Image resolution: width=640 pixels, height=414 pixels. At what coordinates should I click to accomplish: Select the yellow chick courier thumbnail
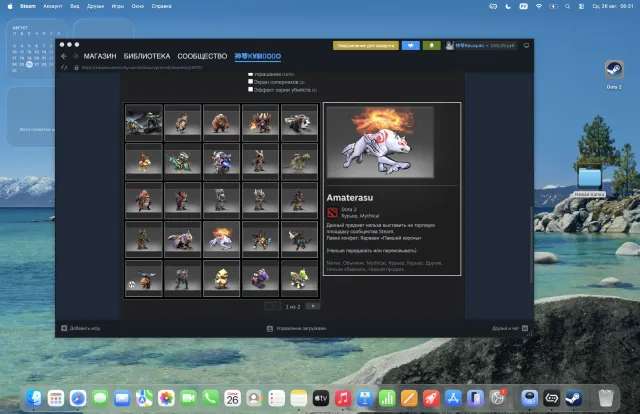tap(222, 278)
